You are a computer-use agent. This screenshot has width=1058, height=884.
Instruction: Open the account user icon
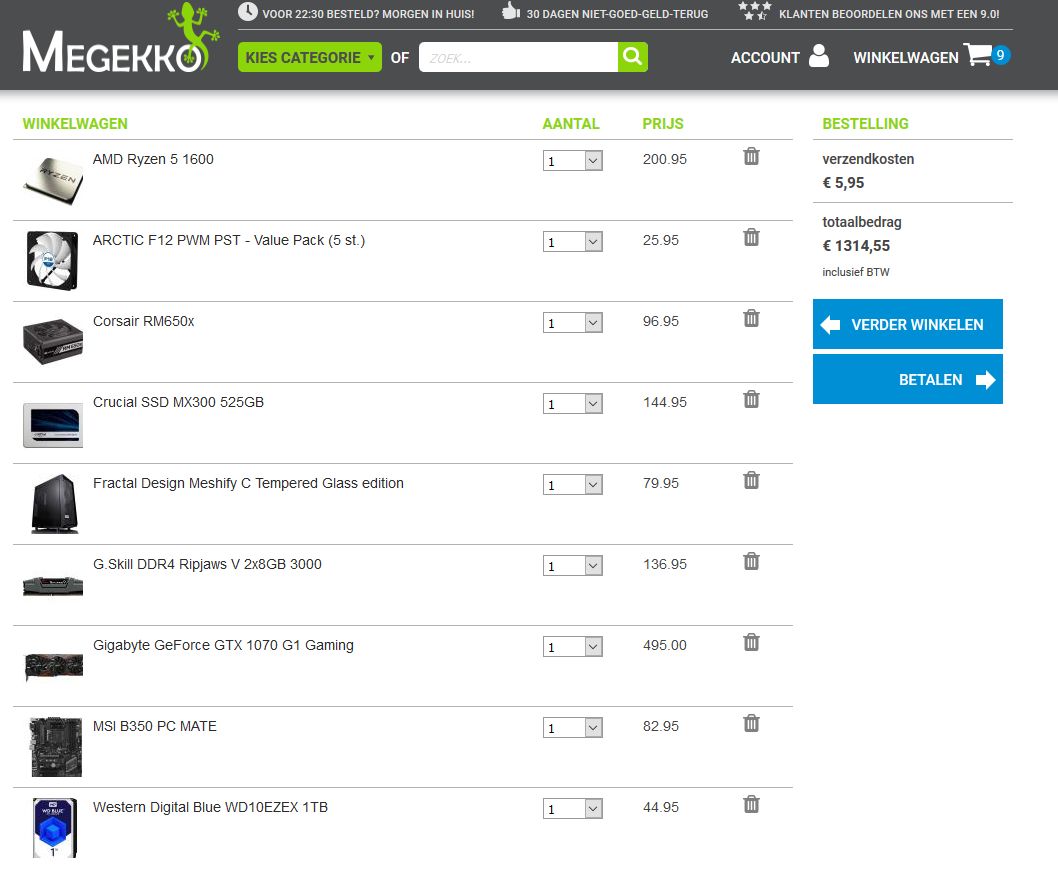pos(818,56)
